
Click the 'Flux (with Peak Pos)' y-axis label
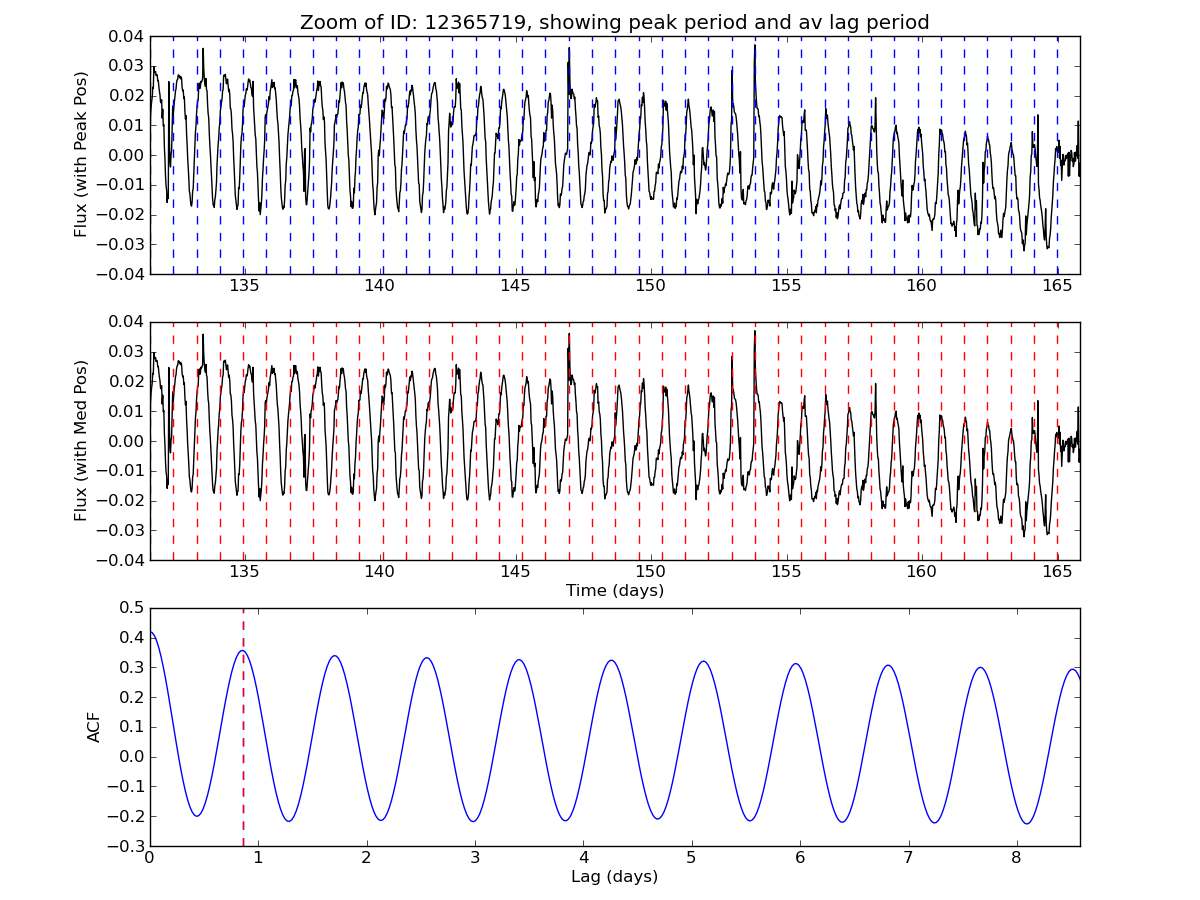pos(81,154)
